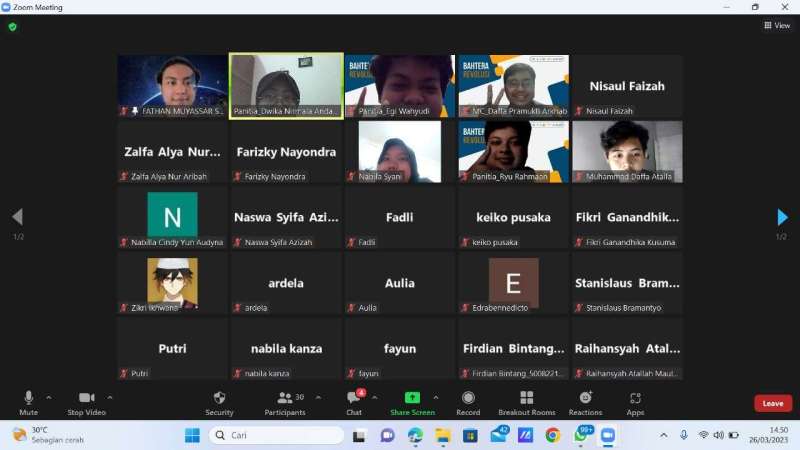Select Panitia_Dwika's highlighted video tile

[x=286, y=86]
